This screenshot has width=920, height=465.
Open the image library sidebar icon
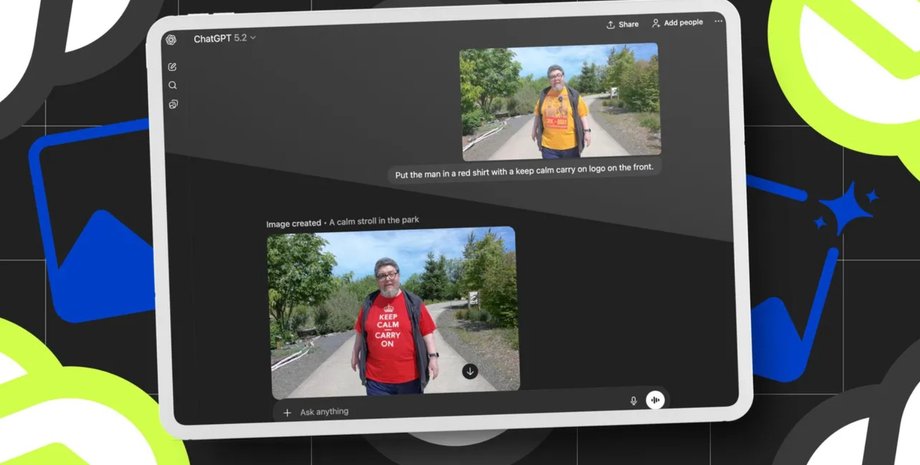coord(173,104)
